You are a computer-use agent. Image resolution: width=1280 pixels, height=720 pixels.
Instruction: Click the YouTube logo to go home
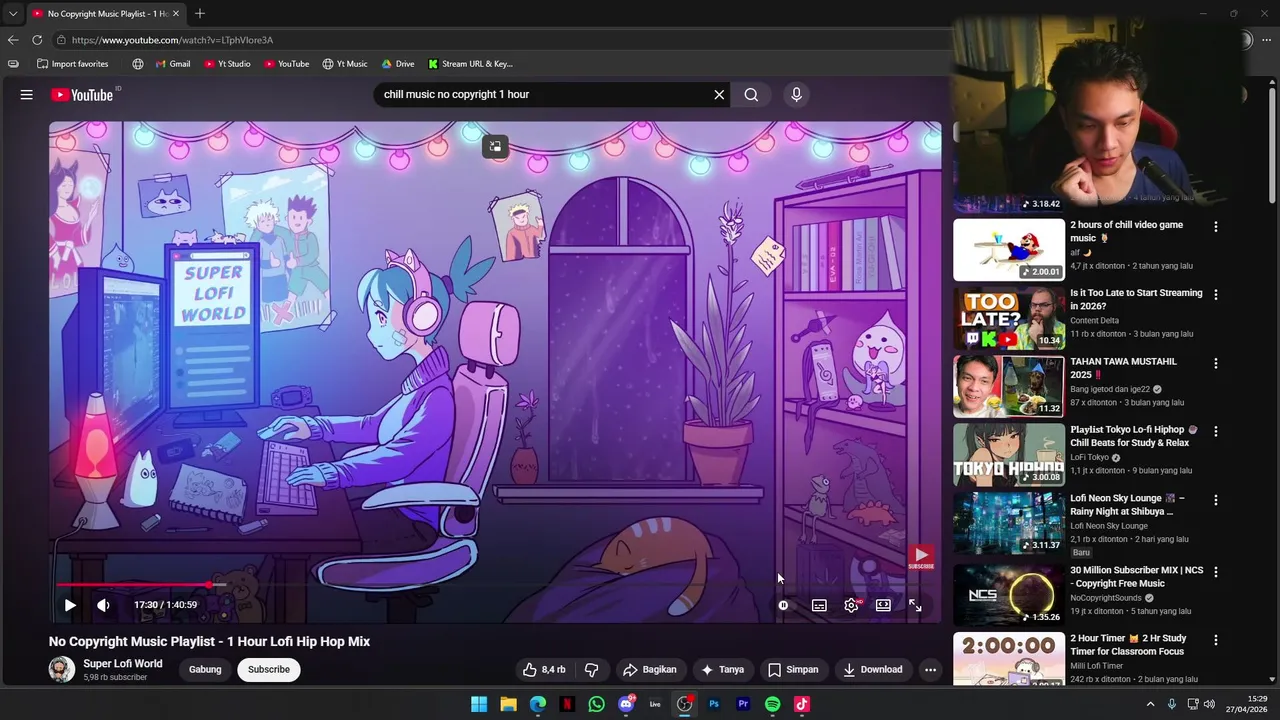point(84,95)
